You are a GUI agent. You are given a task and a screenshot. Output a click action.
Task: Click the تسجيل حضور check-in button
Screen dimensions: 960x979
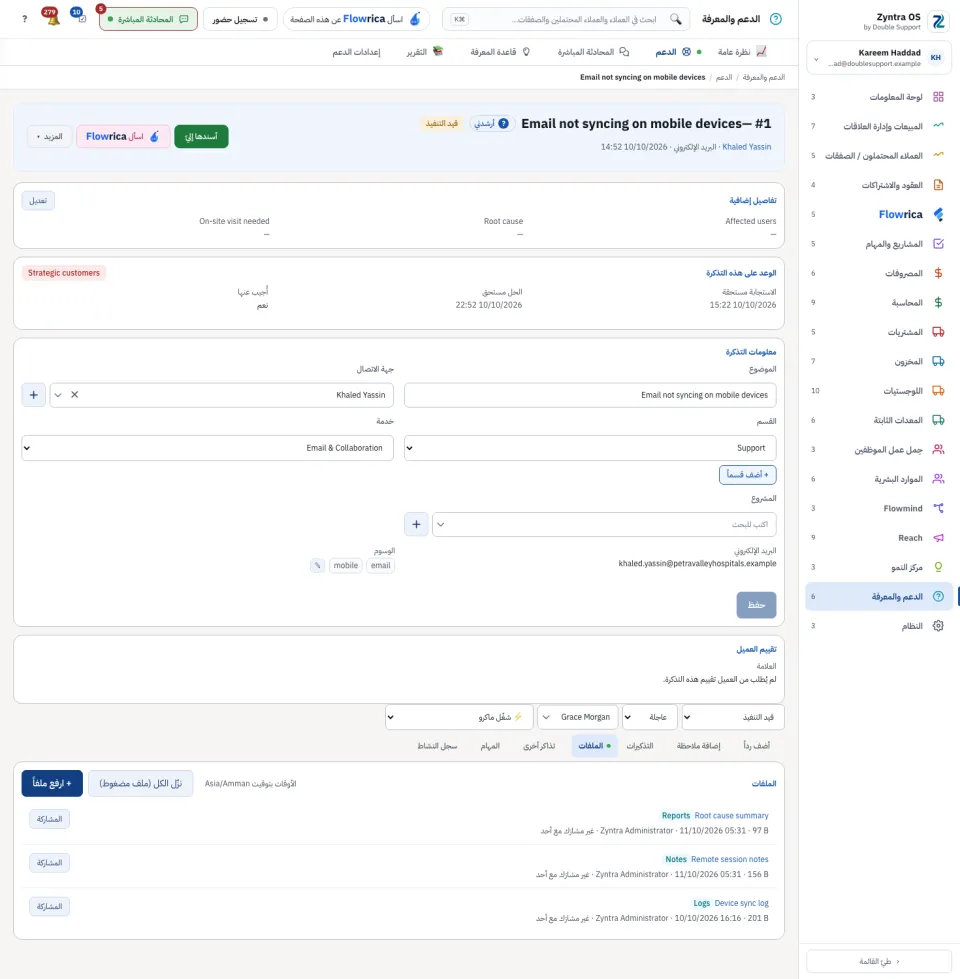coord(240,19)
